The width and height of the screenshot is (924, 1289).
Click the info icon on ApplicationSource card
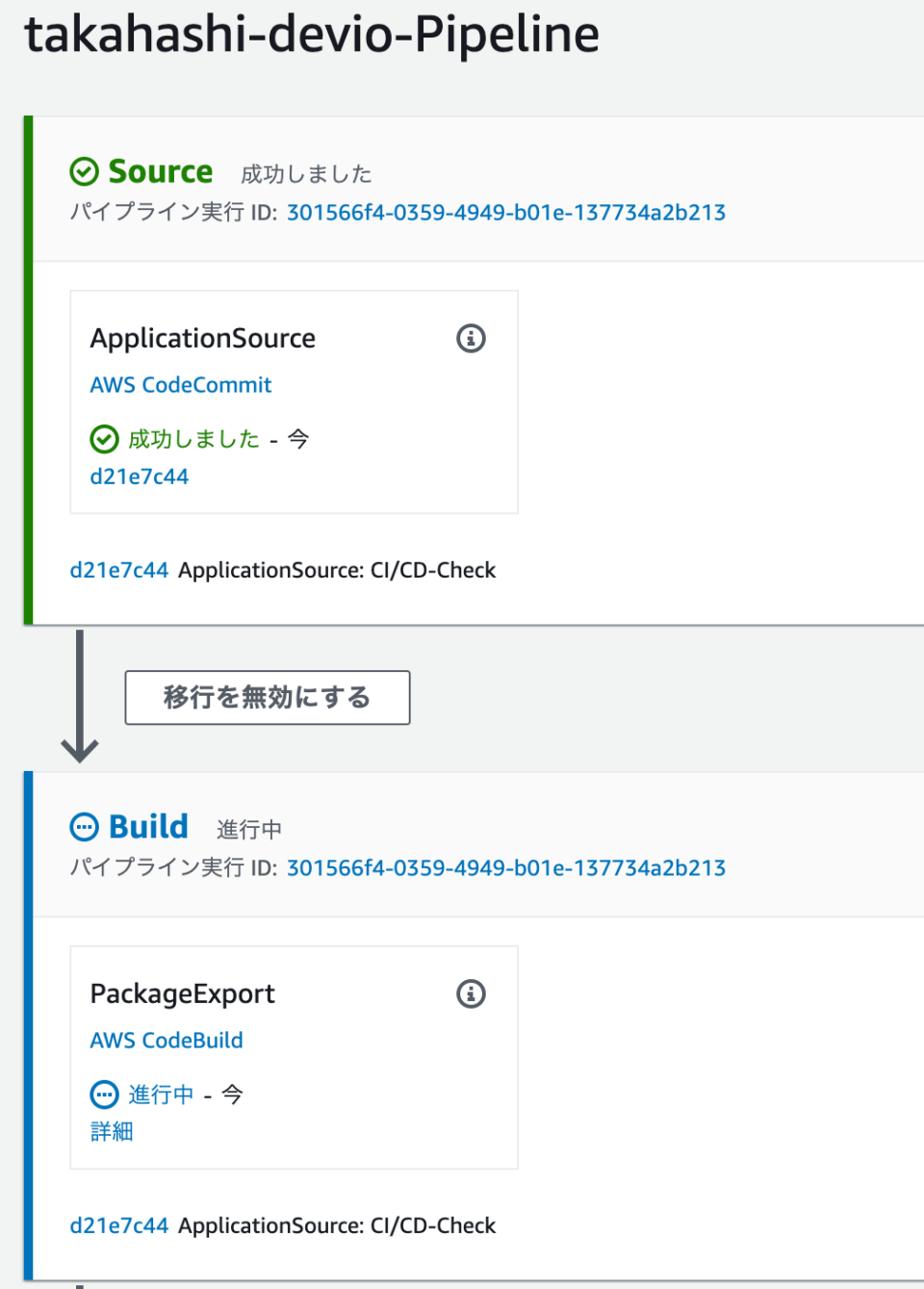471,338
